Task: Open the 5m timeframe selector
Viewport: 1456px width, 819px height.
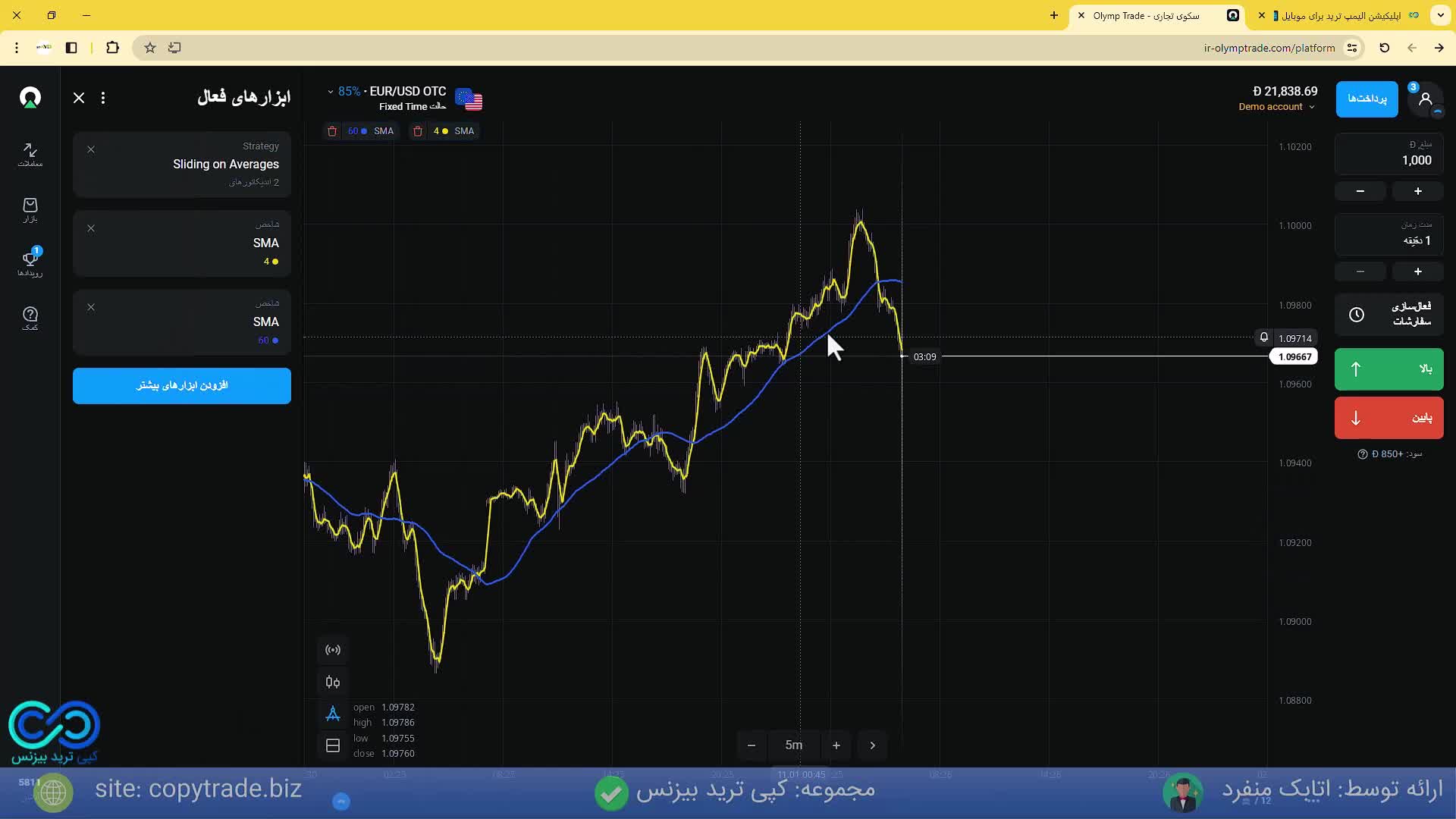Action: coord(793,745)
